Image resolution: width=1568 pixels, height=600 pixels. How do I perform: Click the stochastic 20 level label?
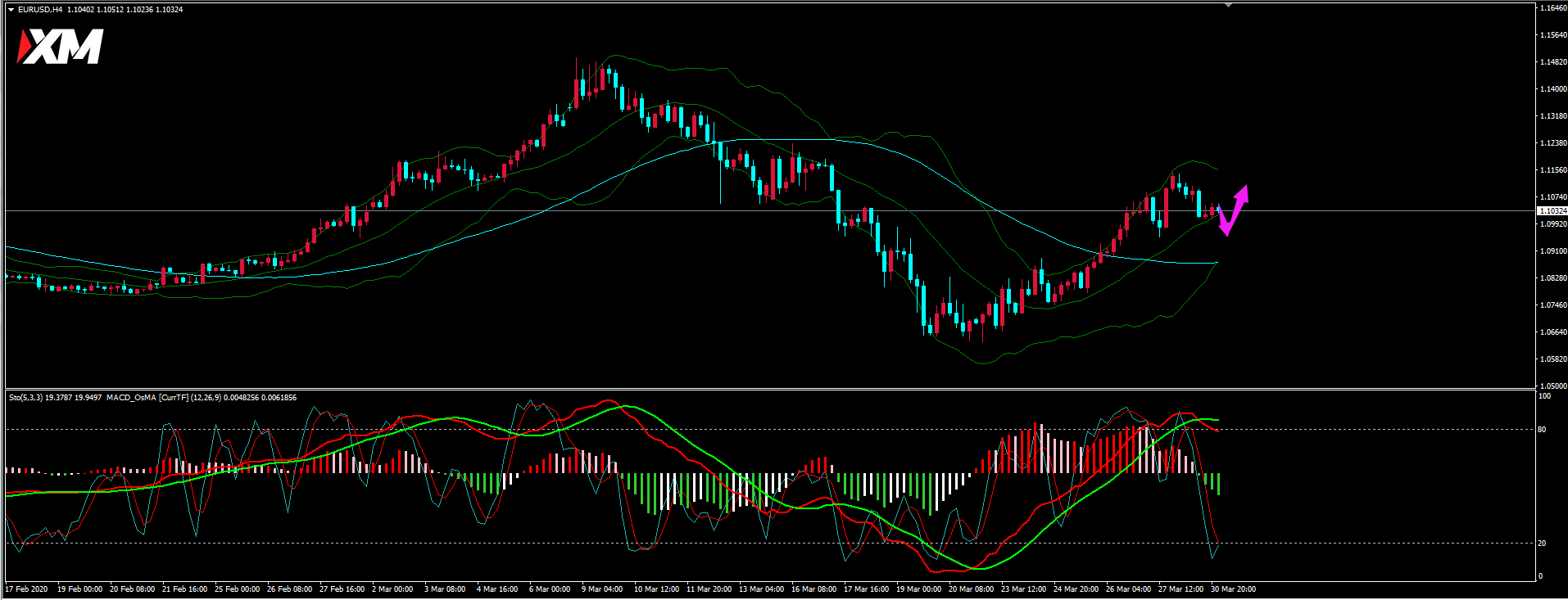click(1542, 544)
